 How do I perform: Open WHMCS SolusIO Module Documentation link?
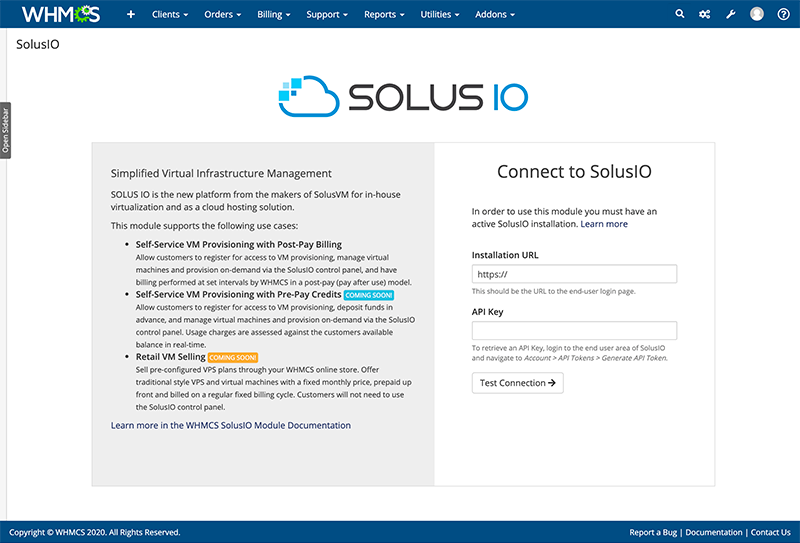[x=231, y=426]
